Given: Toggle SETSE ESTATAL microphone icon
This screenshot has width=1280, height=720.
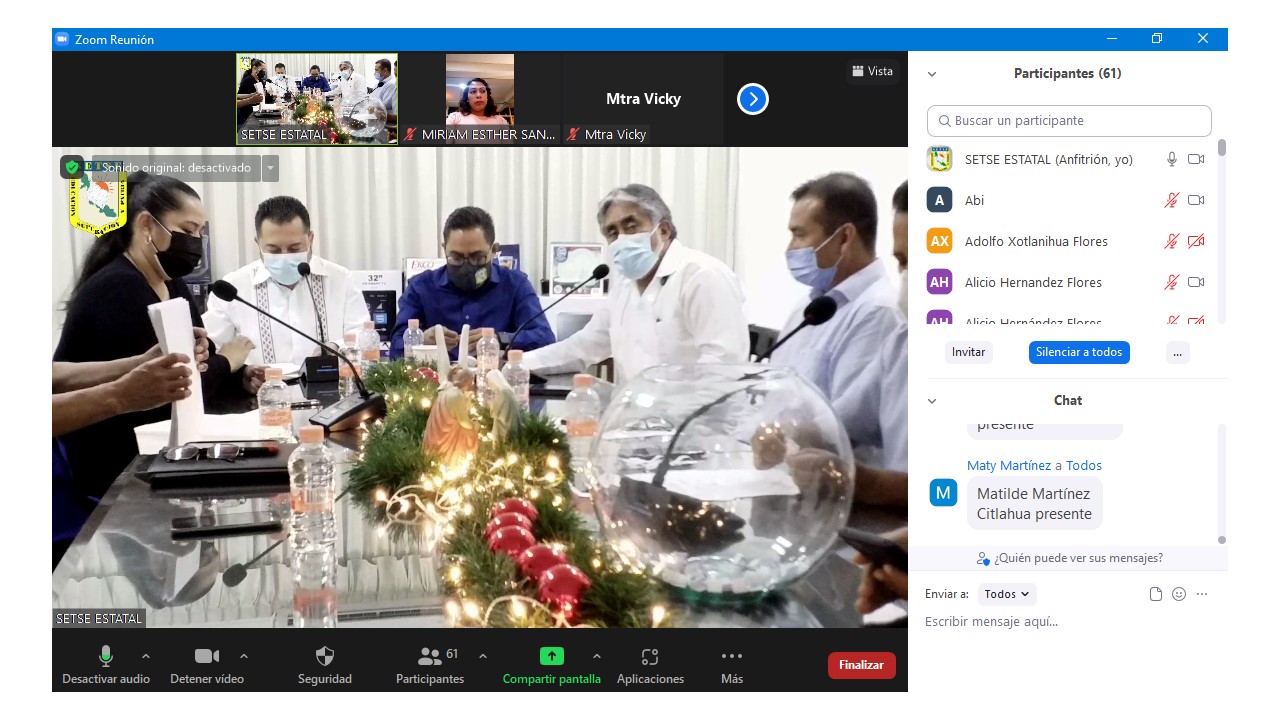Looking at the screenshot, I should tap(1172, 159).
